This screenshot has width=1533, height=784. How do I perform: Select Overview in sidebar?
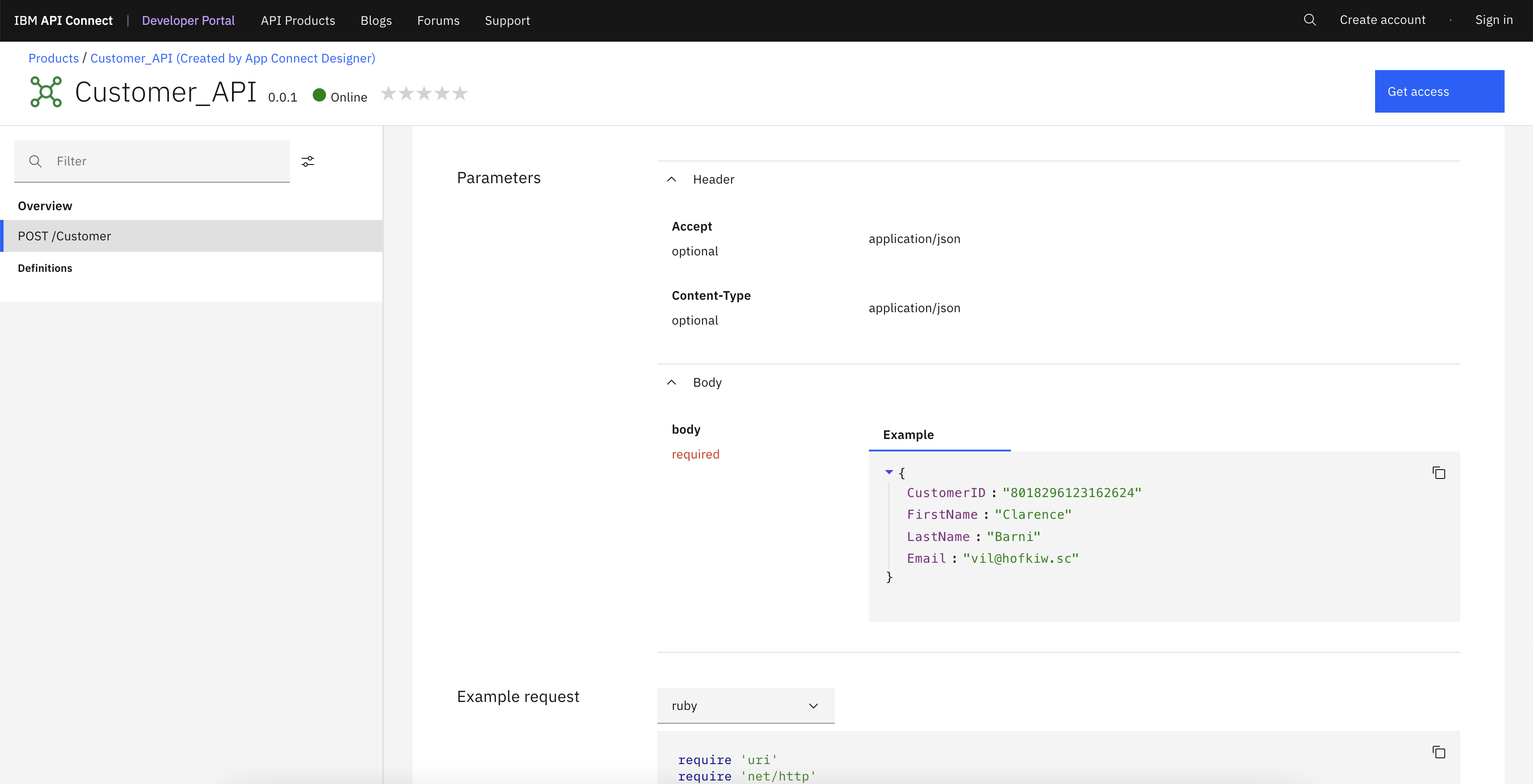click(x=45, y=206)
